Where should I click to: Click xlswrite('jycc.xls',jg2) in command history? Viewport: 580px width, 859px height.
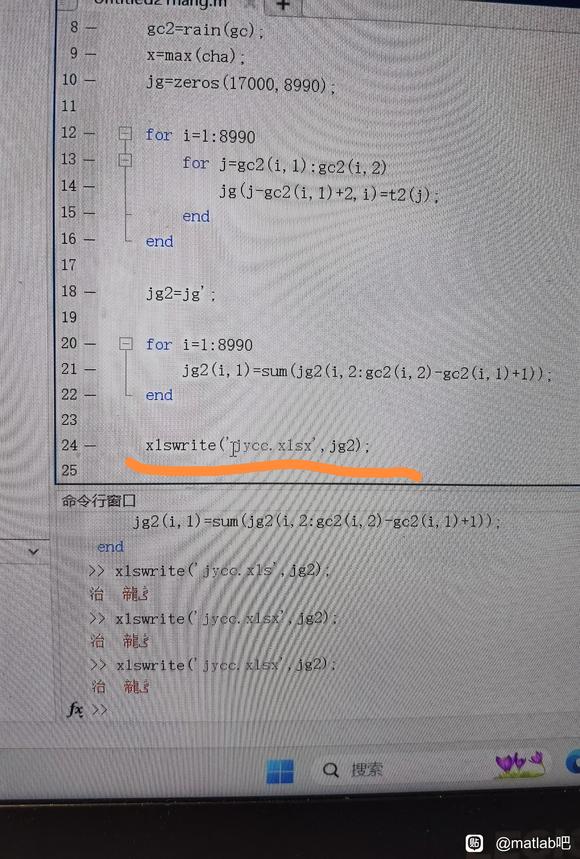221,570
